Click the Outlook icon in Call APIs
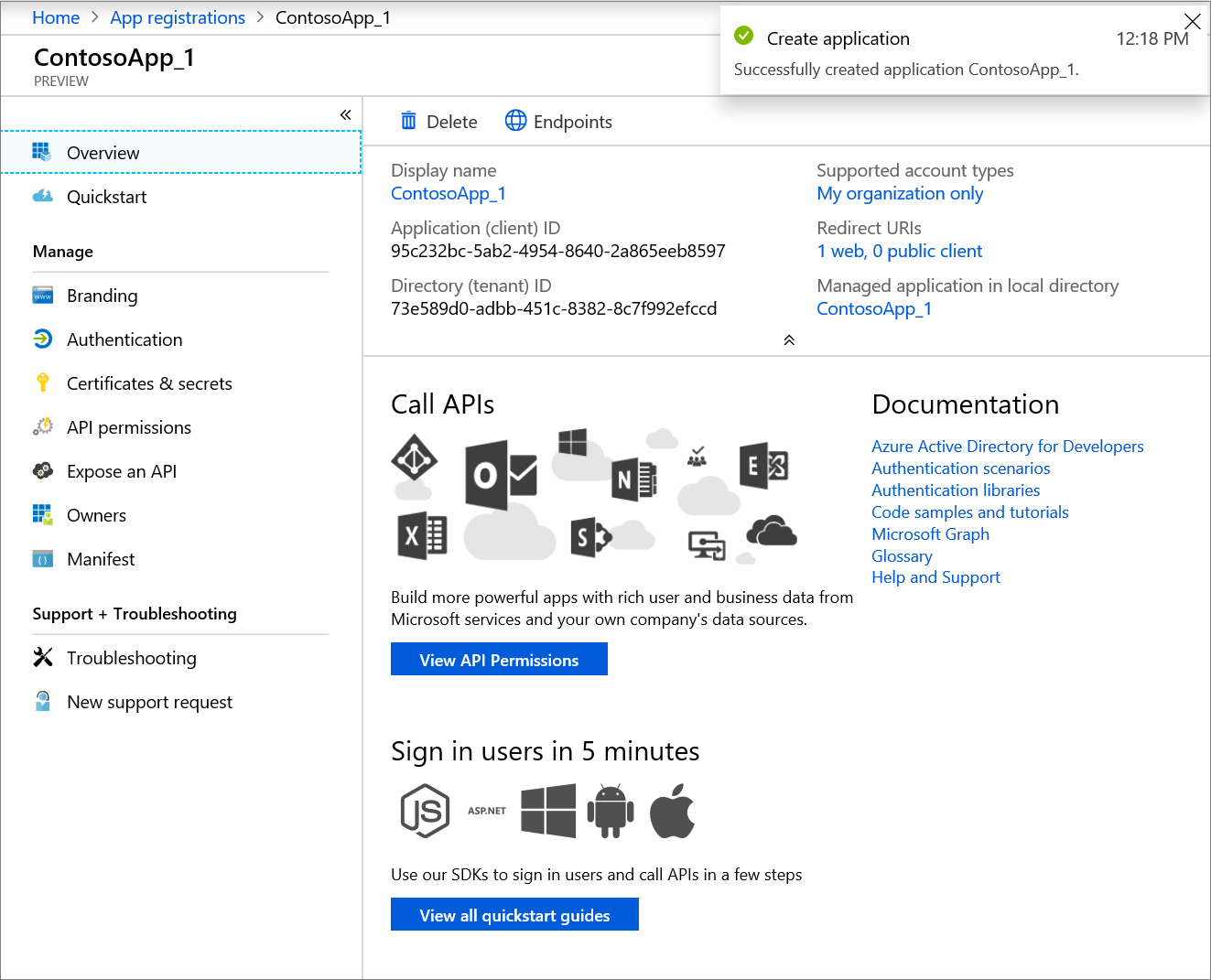This screenshot has width=1211, height=980. pyautogui.click(x=500, y=474)
